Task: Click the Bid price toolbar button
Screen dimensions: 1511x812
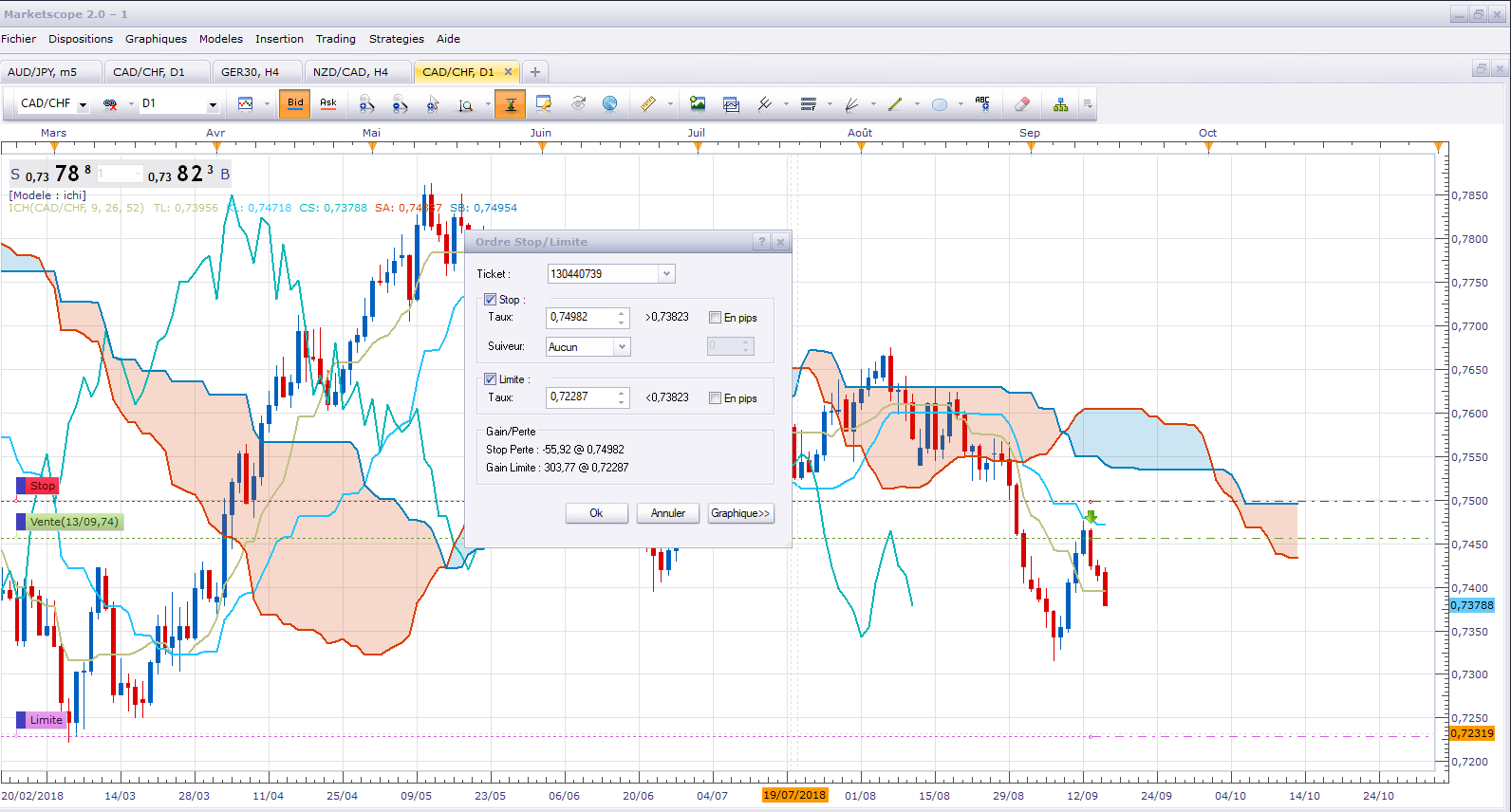Action: pos(295,103)
